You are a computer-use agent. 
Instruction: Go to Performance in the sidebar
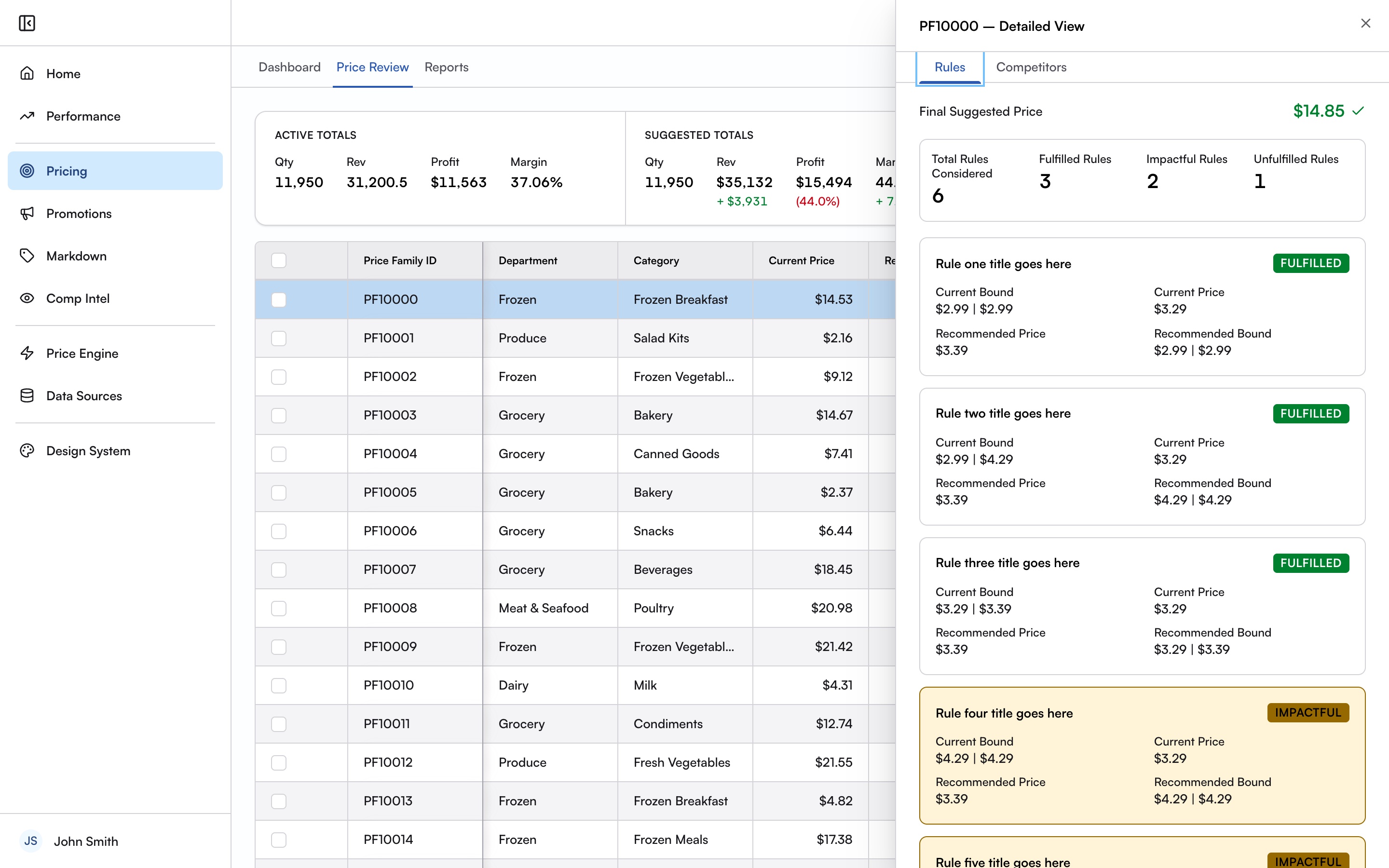tap(115, 116)
